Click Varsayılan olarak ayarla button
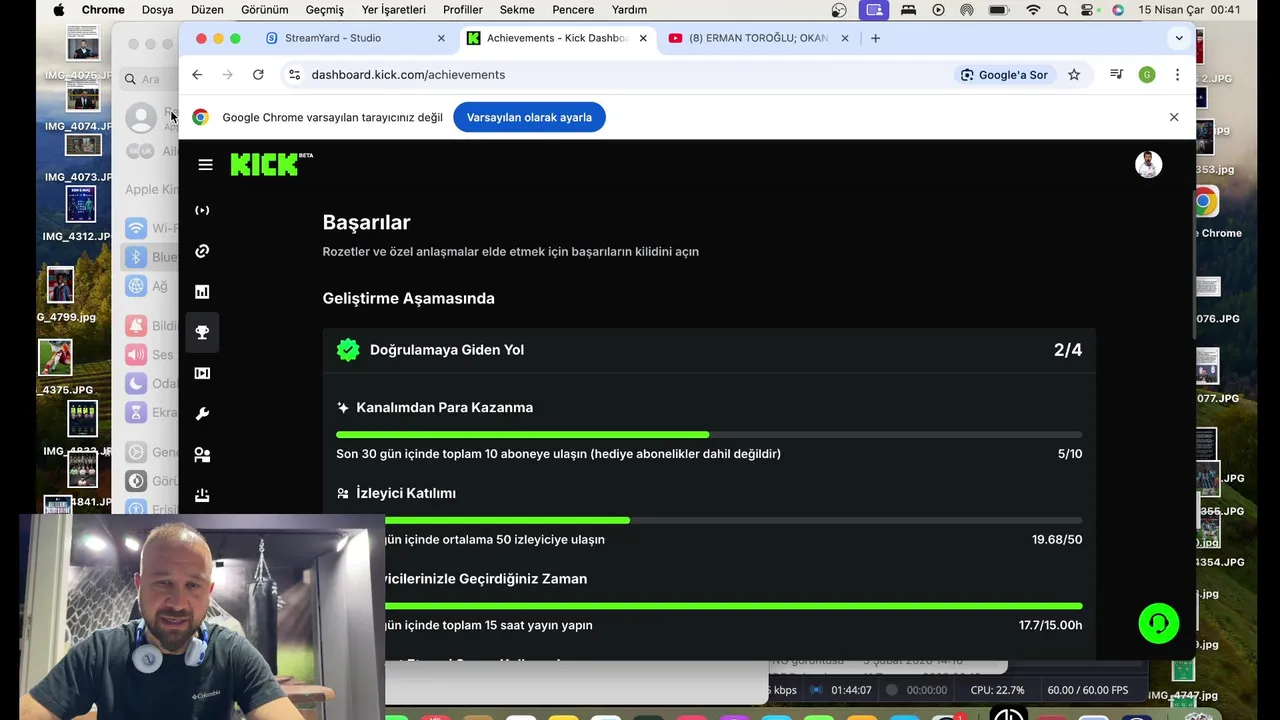This screenshot has width=1280, height=720. pos(529,117)
